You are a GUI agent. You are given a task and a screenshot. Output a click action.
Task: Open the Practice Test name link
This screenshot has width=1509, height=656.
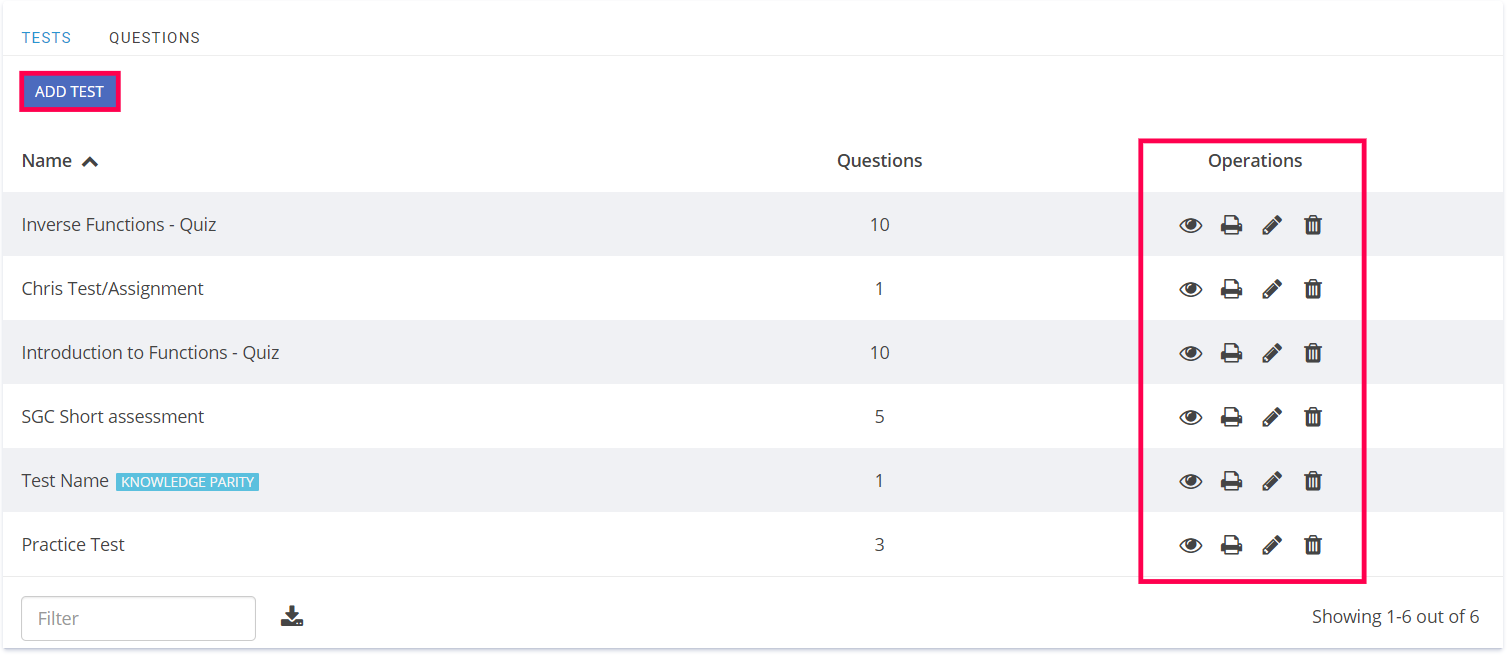coord(73,545)
